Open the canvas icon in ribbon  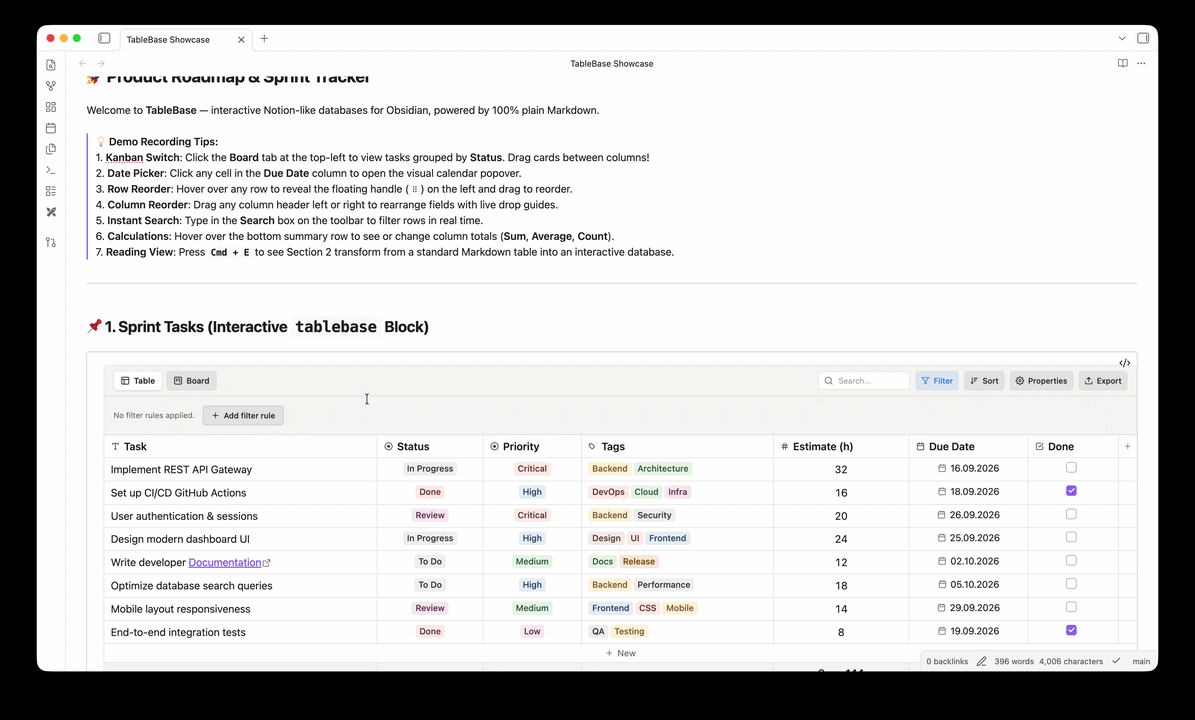pyautogui.click(x=51, y=107)
